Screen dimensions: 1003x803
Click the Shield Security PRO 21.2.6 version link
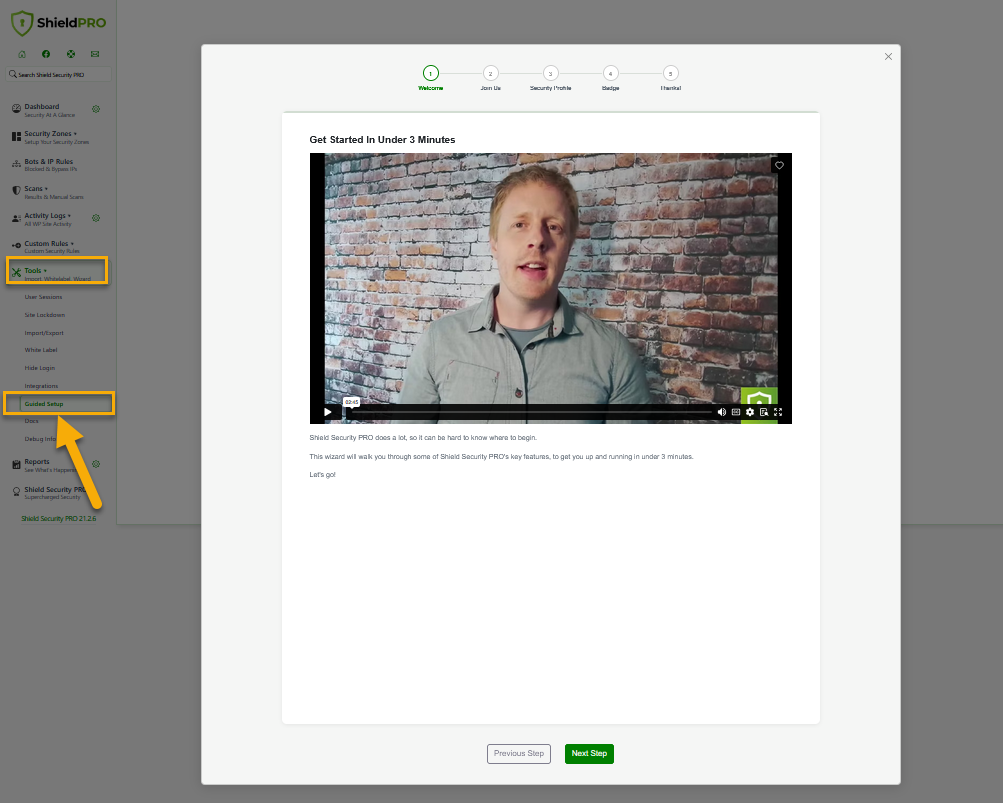tap(59, 518)
